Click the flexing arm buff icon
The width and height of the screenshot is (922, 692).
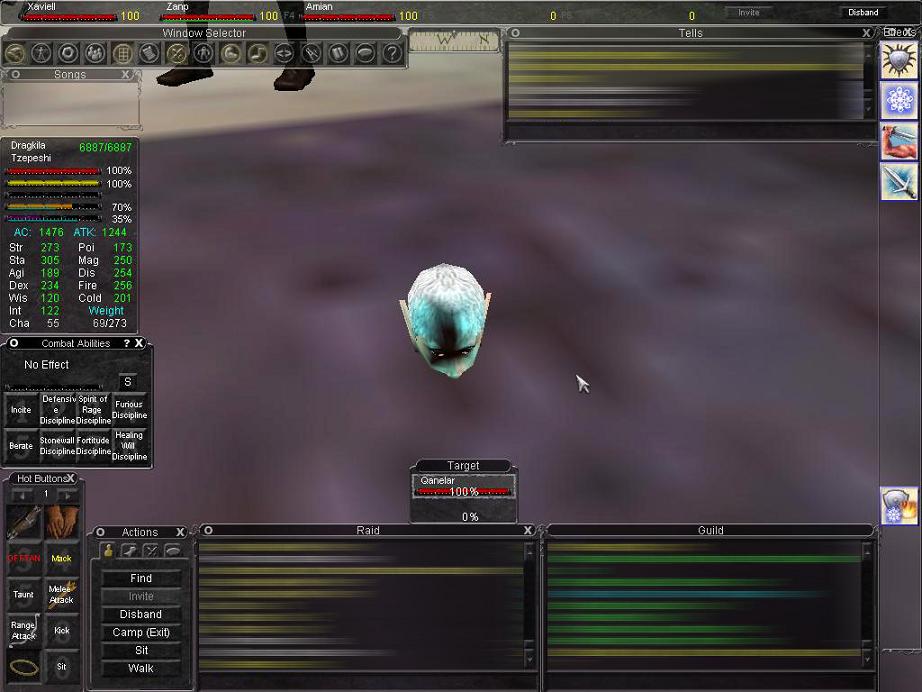[x=898, y=142]
